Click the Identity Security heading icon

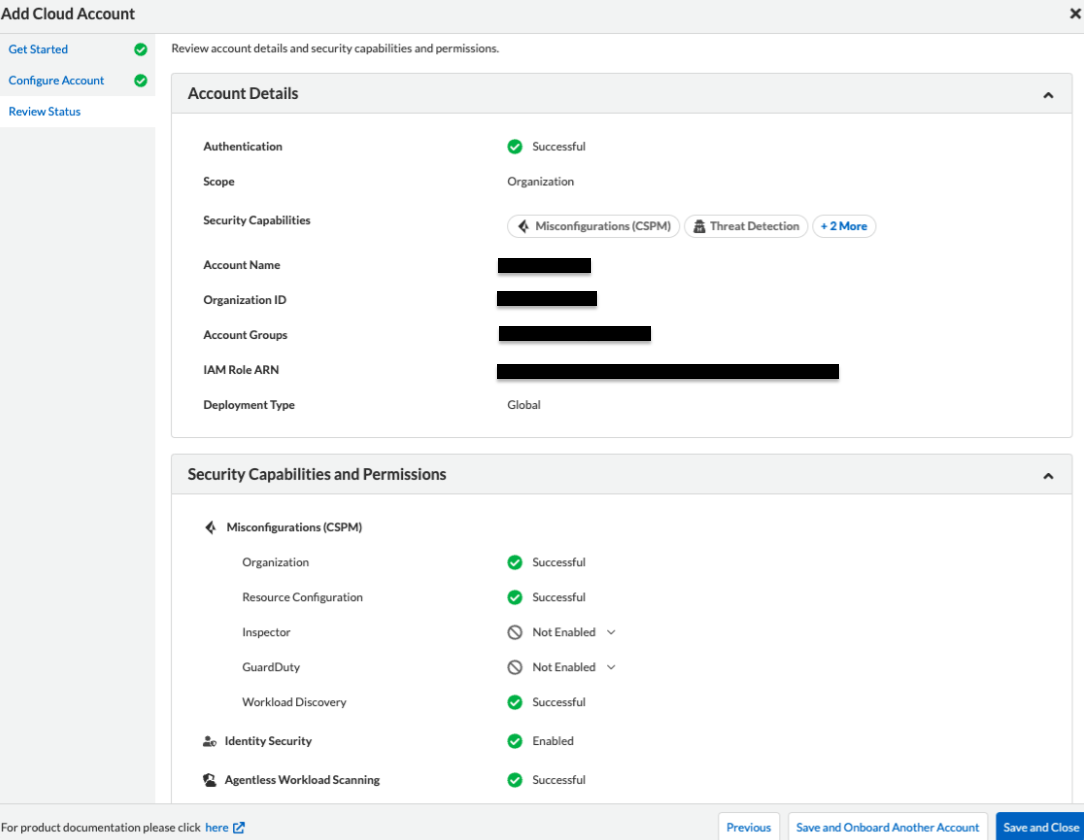pyautogui.click(x=209, y=741)
